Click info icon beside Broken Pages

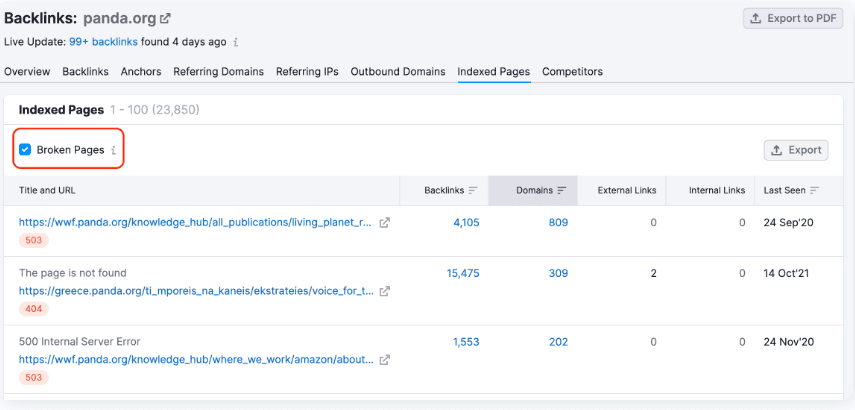113,150
